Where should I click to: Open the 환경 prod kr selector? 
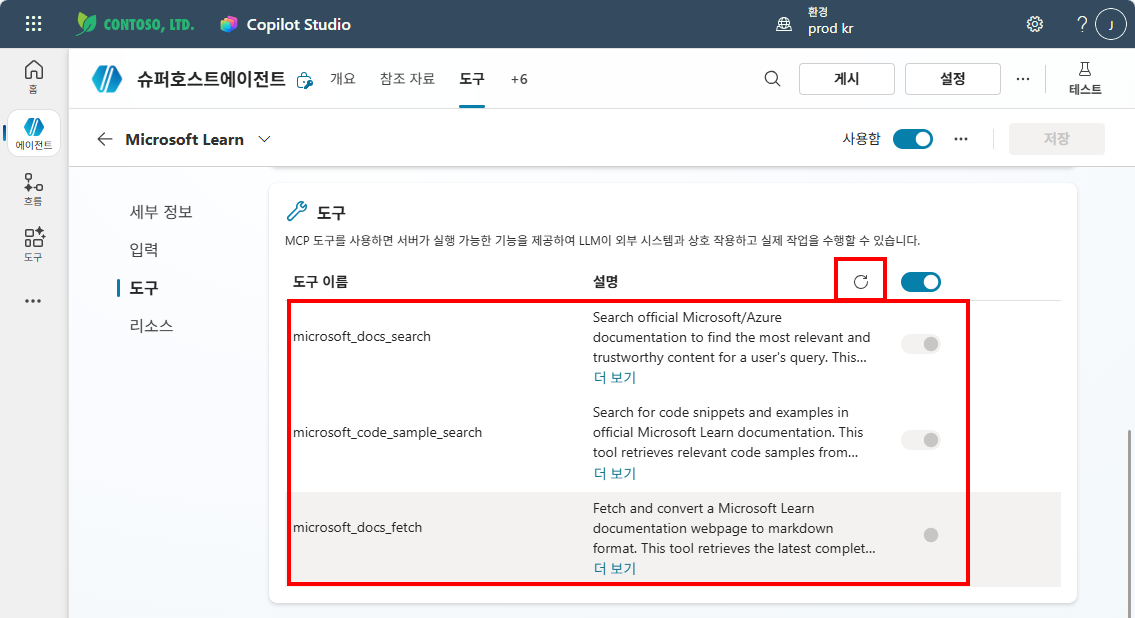[x=830, y=21]
